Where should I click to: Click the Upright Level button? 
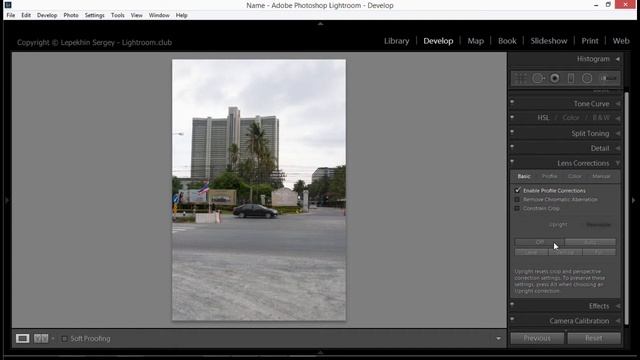pyautogui.click(x=531, y=252)
